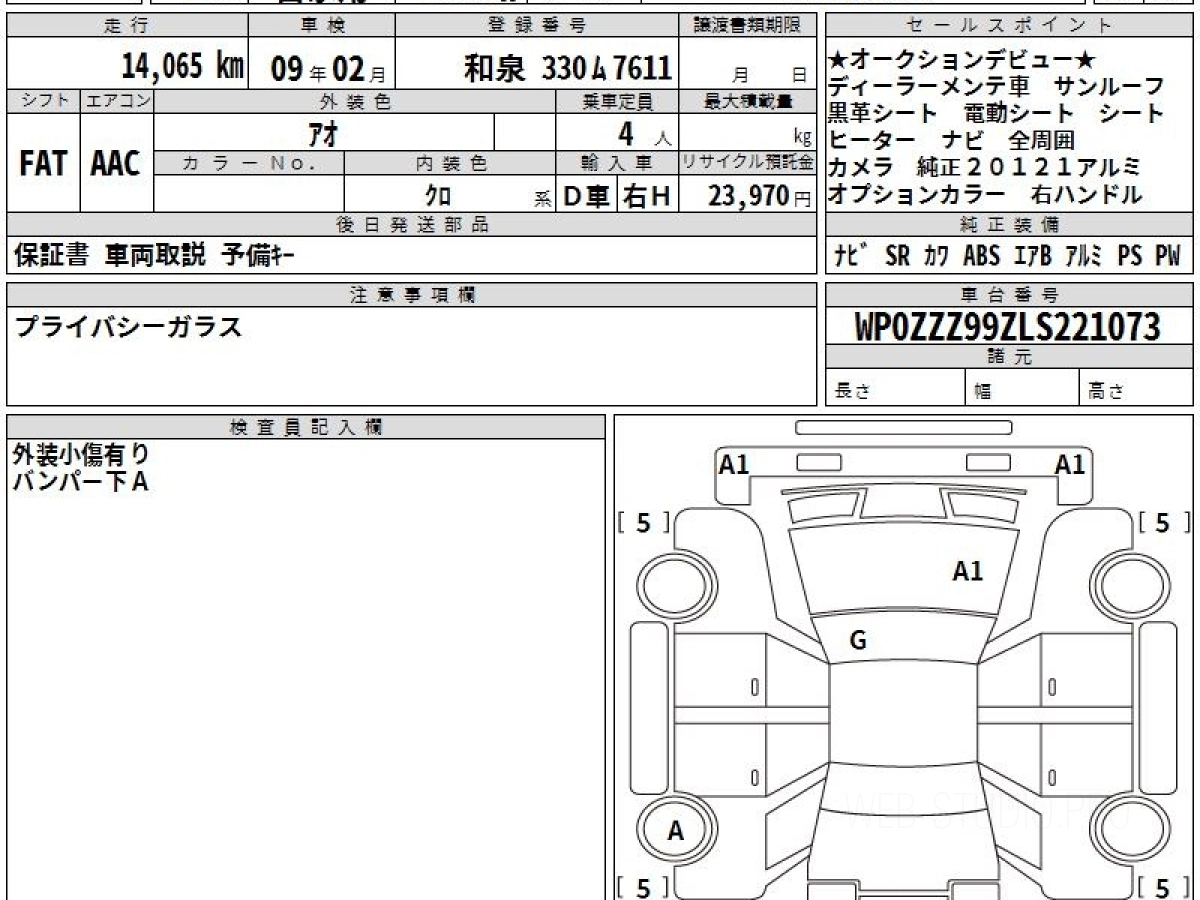Select the 保証書 item
Image resolution: width=1200 pixels, height=900 pixels.
52,256
